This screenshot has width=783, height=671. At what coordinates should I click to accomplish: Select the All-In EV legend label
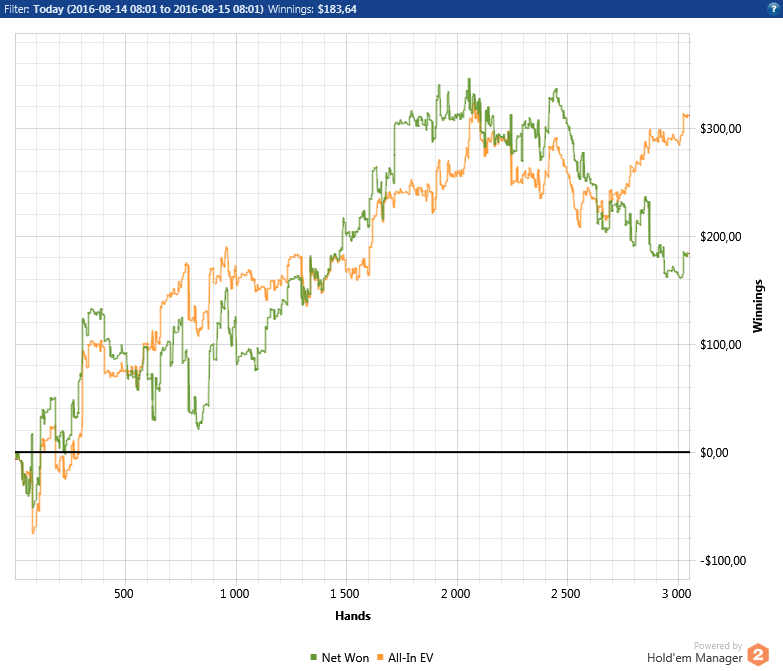point(410,658)
